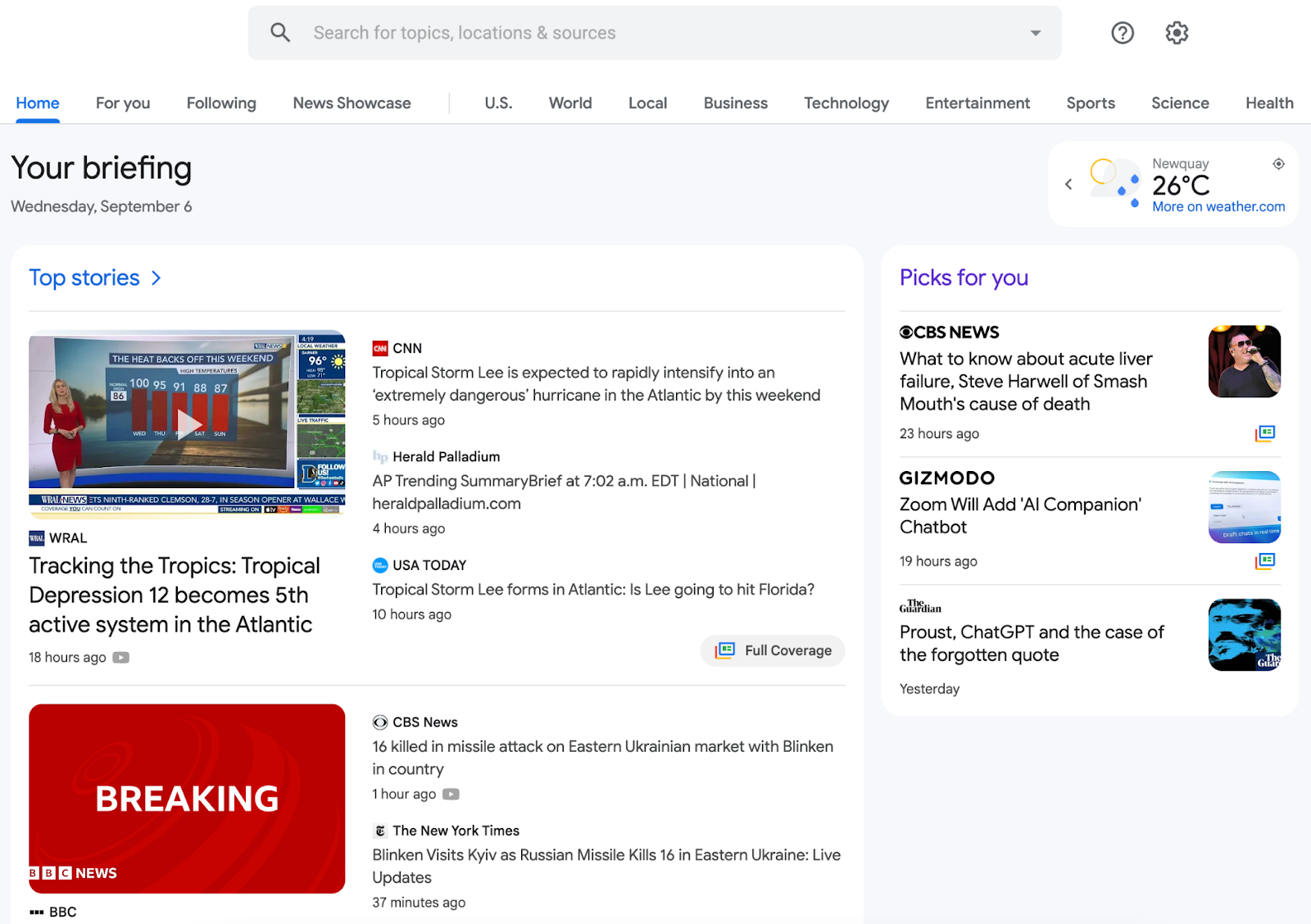Open AP Trending SummaryBrief headline
The height and width of the screenshot is (924, 1311).
[564, 492]
